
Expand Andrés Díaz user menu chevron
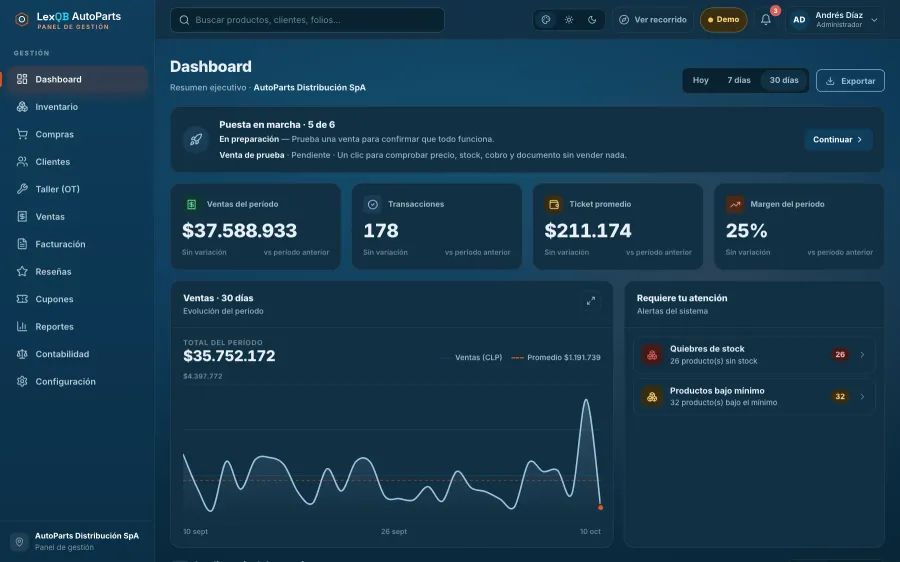[x=874, y=20]
